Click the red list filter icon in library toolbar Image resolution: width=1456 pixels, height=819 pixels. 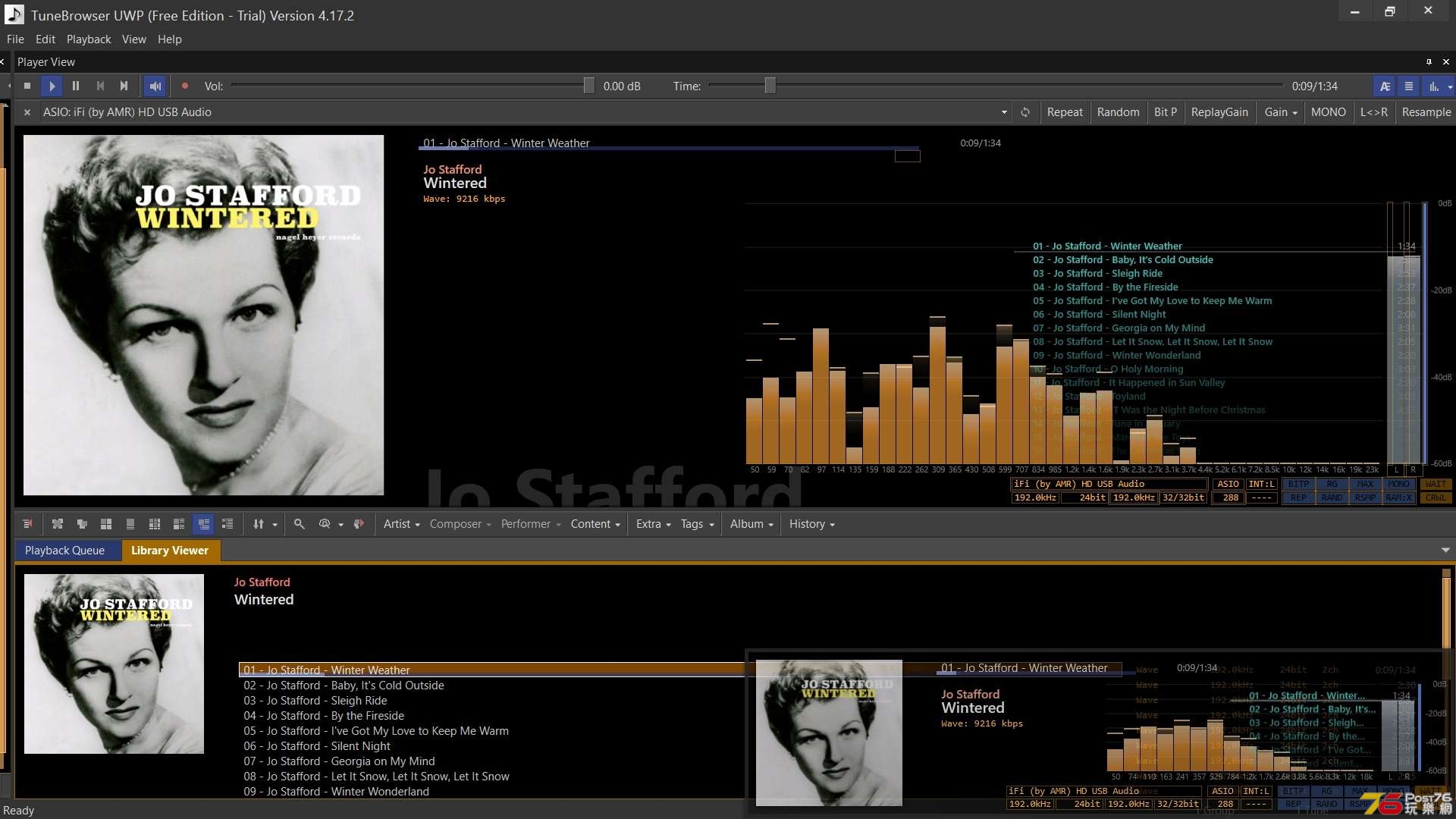click(x=28, y=524)
